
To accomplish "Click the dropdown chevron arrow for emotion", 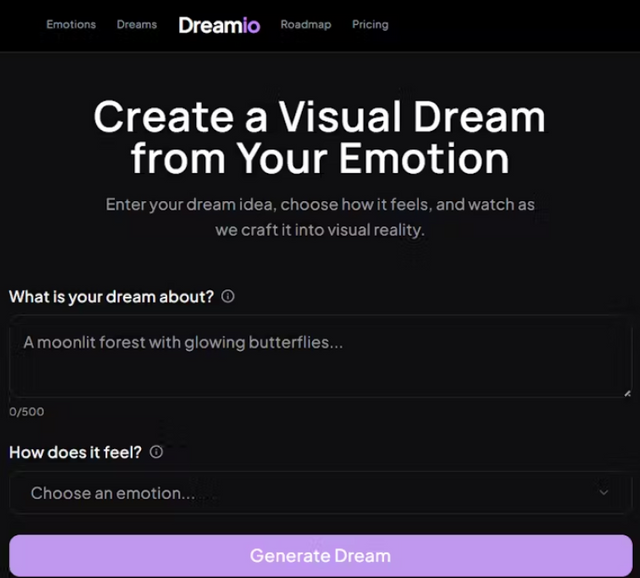I will pos(604,492).
